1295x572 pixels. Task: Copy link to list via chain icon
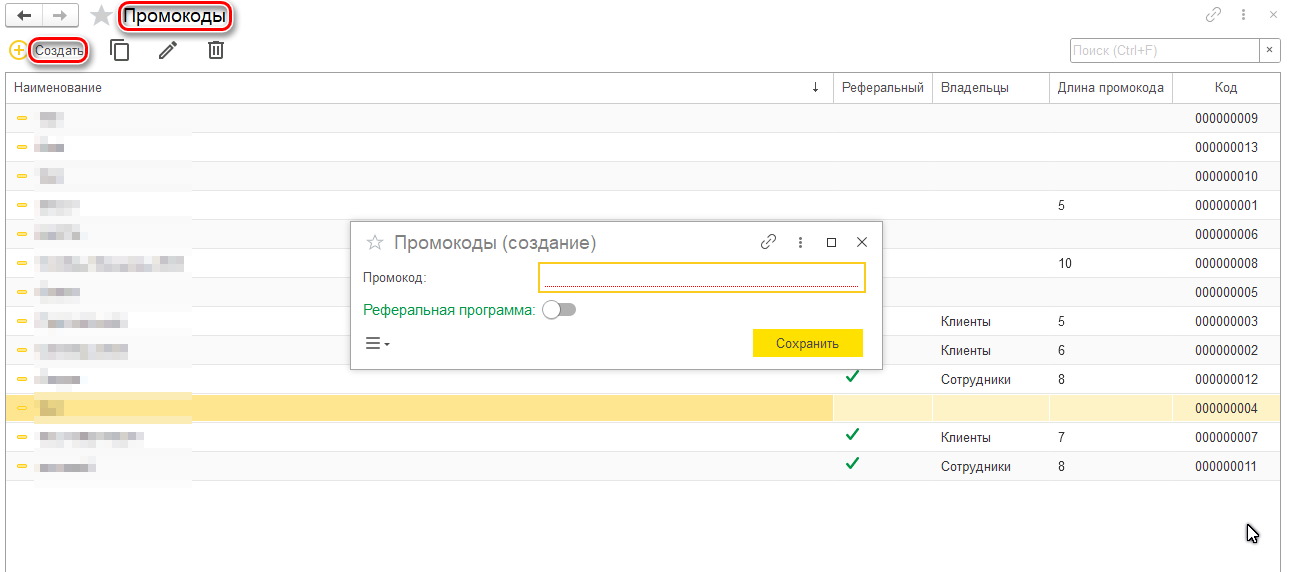click(1214, 15)
